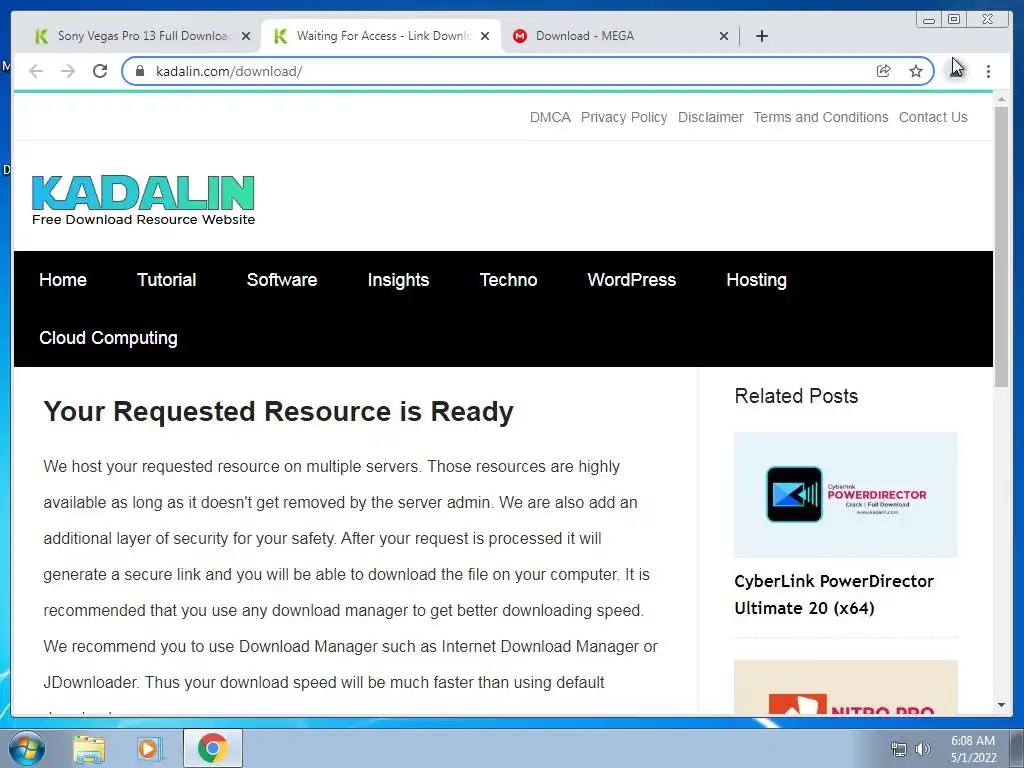
Task: Click the scrollbar down arrow
Action: click(x=1001, y=705)
